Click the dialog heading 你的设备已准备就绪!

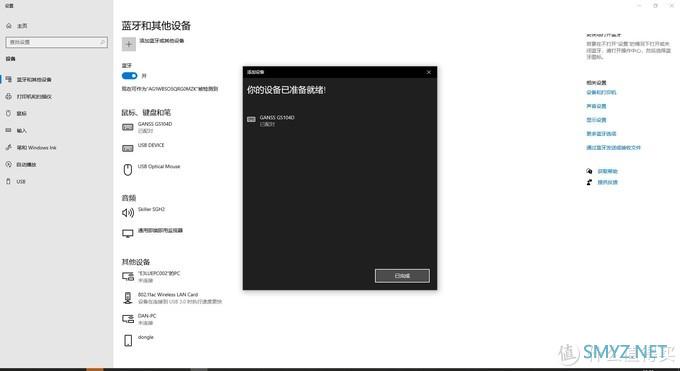(286, 90)
